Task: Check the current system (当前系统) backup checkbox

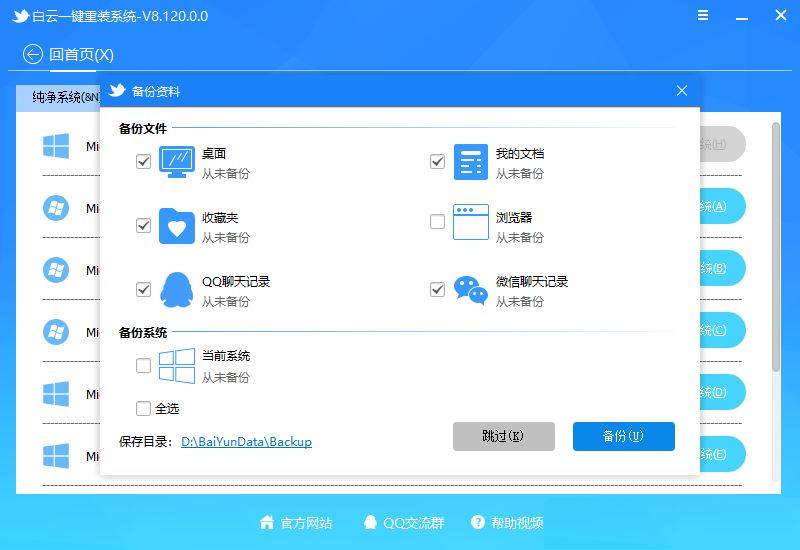Action: point(143,366)
